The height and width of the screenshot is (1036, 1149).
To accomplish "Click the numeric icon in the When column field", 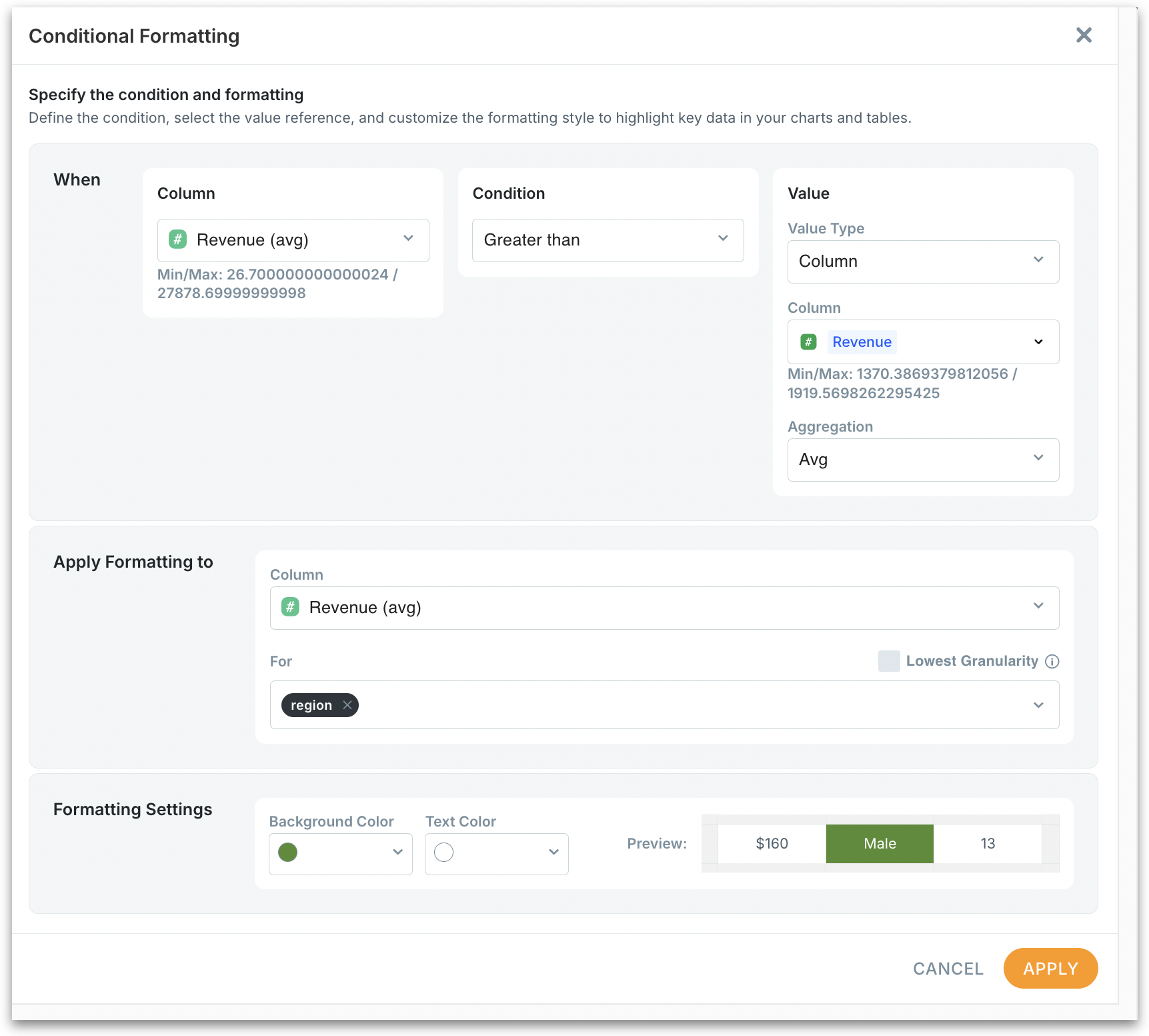I will click(x=177, y=239).
